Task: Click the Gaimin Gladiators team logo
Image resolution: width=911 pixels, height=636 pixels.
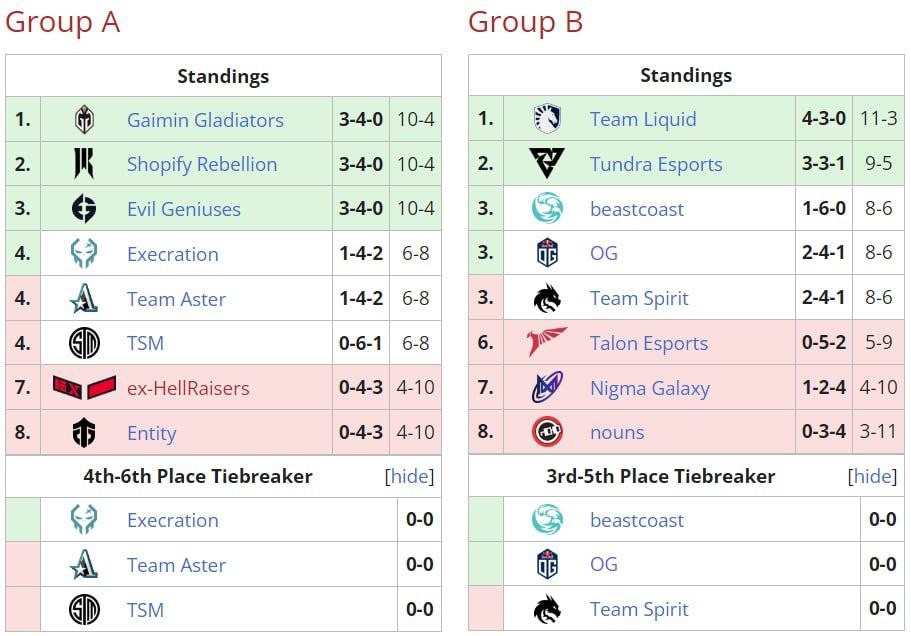Action: pyautogui.click(x=84, y=120)
